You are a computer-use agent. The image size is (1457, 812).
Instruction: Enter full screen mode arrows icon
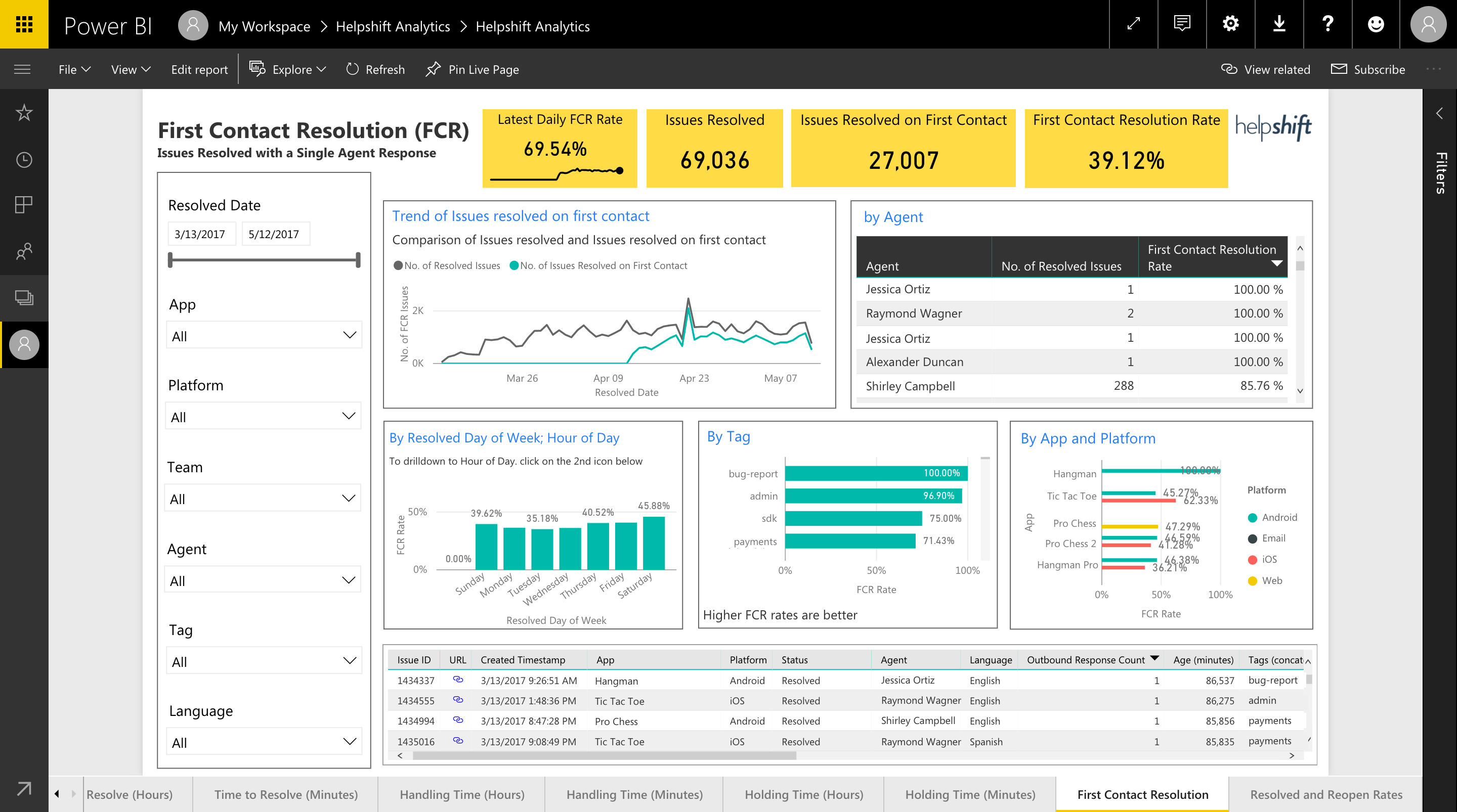point(1133,24)
